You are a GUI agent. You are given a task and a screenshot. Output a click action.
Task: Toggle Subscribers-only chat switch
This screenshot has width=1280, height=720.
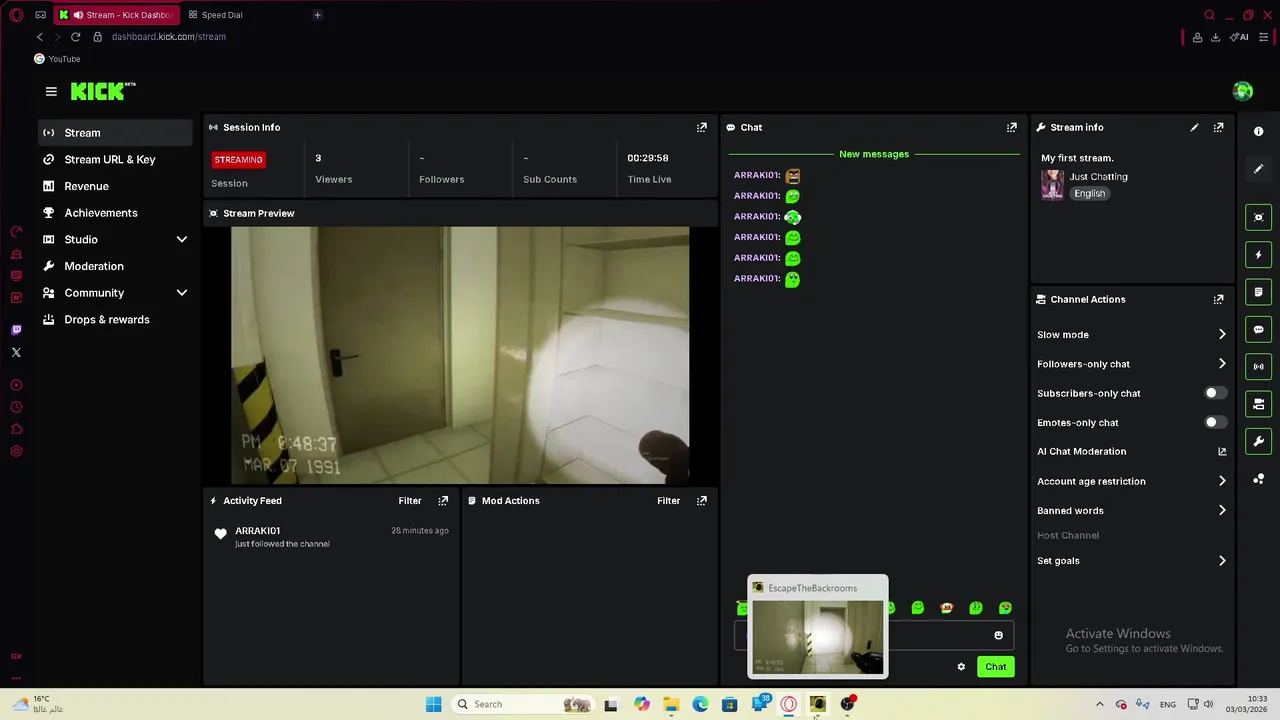tap(1215, 393)
